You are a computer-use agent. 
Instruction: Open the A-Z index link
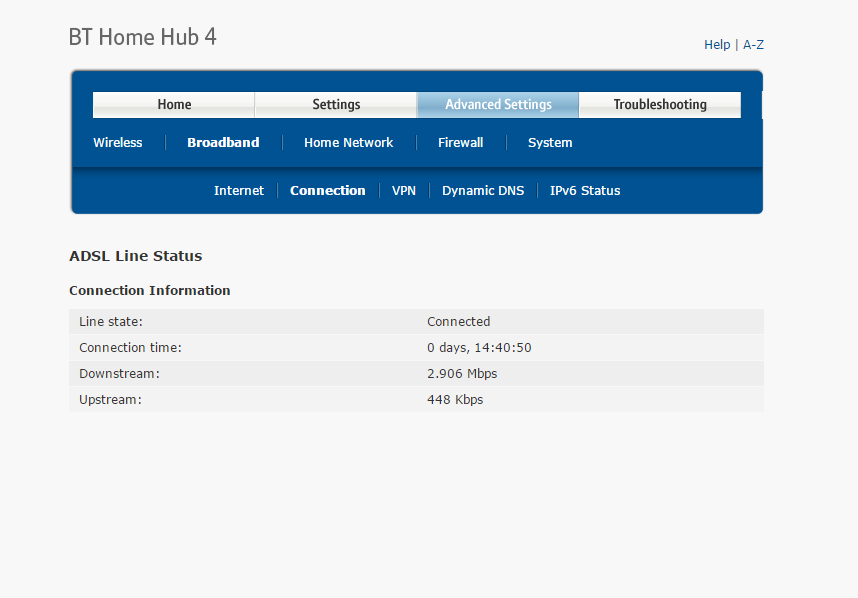coord(753,45)
